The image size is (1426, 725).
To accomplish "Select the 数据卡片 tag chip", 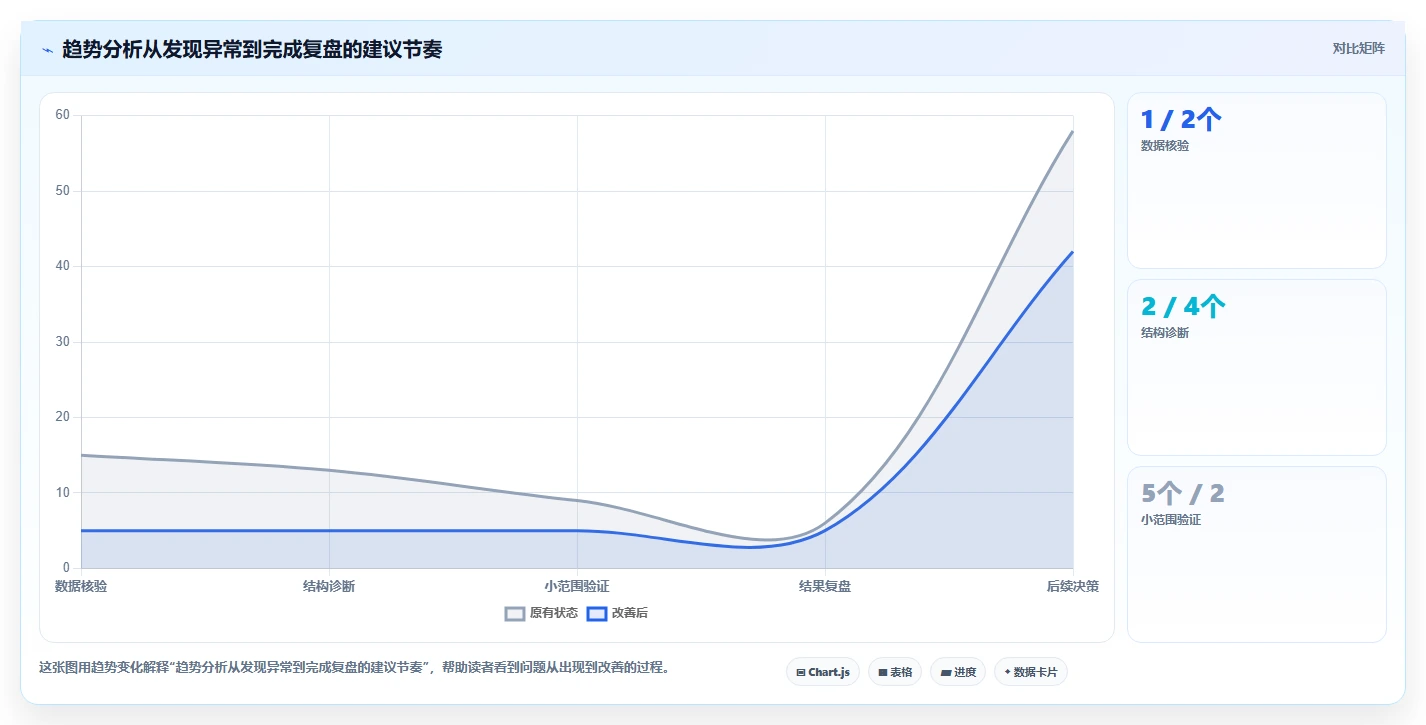I will pos(1030,672).
